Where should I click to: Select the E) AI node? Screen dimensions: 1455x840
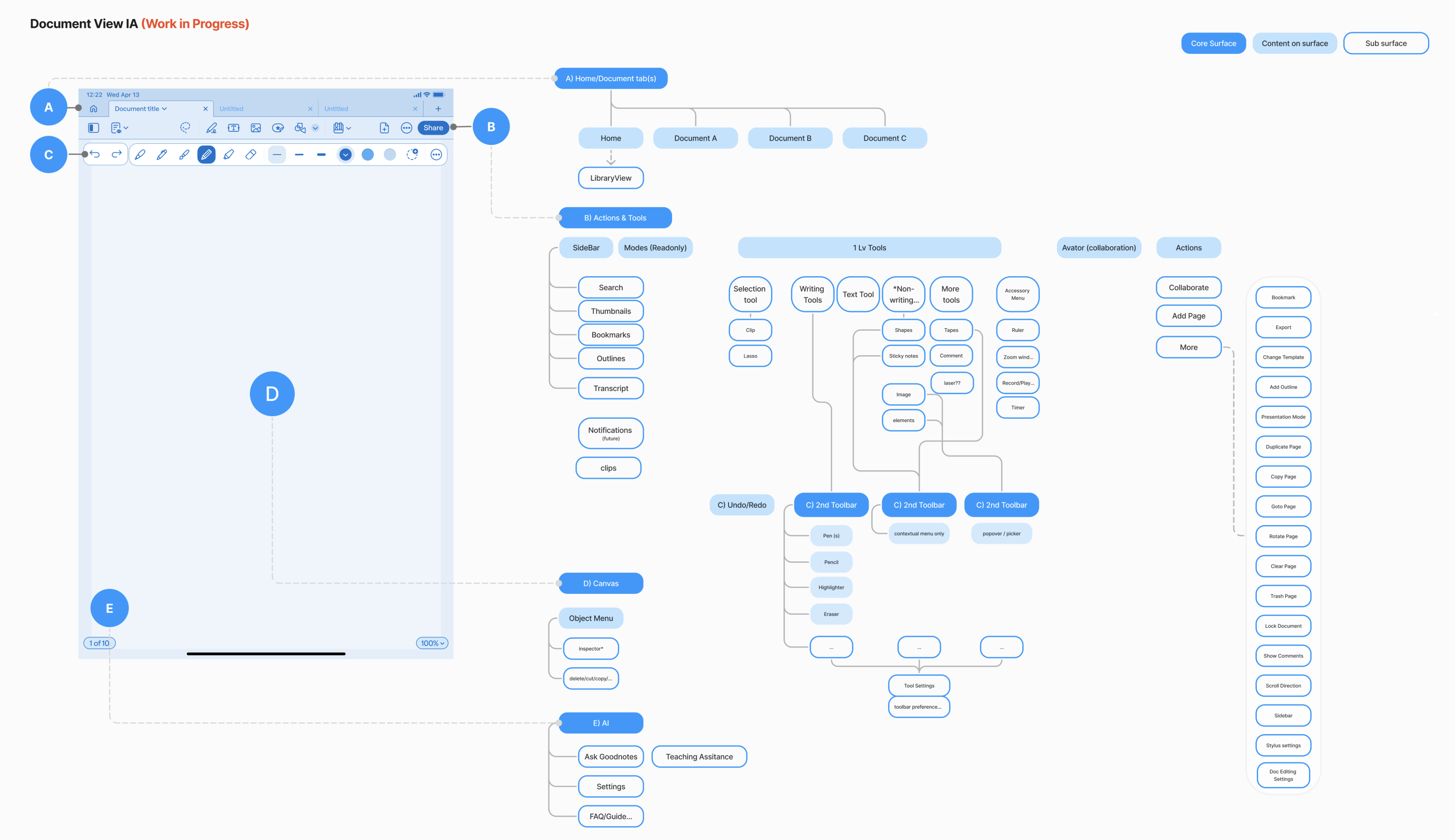(601, 723)
